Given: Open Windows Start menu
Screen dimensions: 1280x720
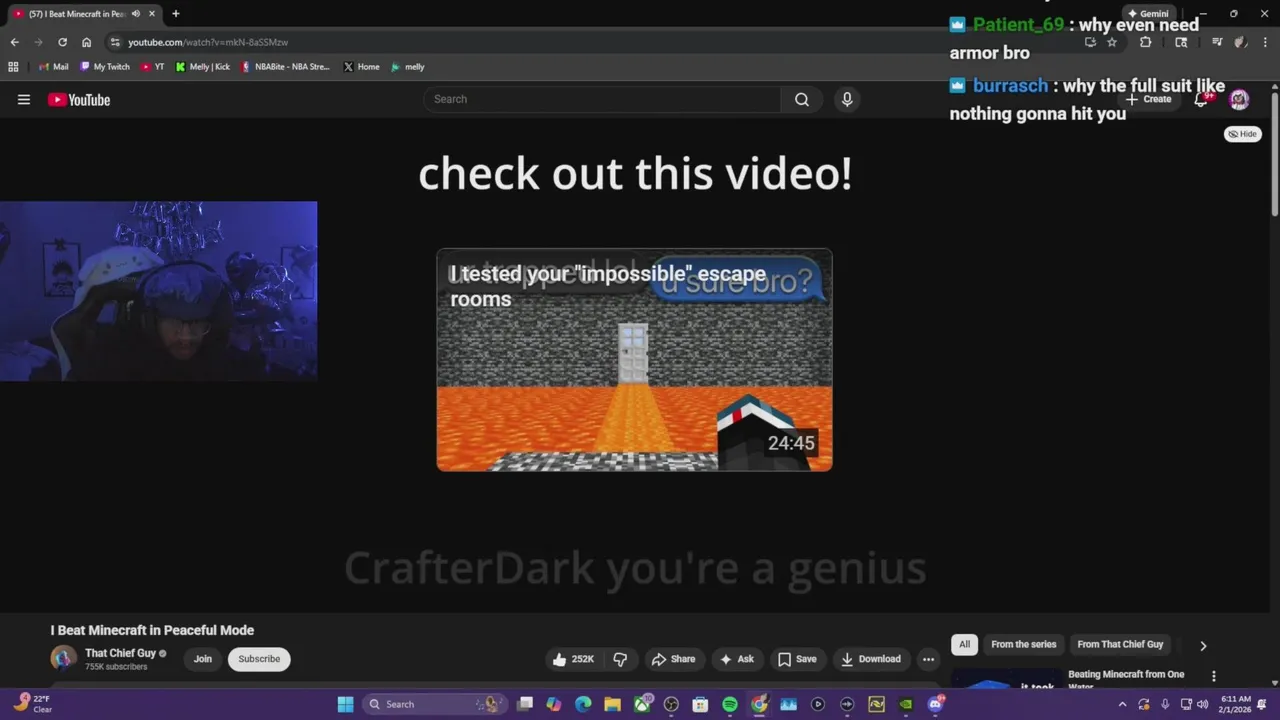Looking at the screenshot, I should [345, 704].
